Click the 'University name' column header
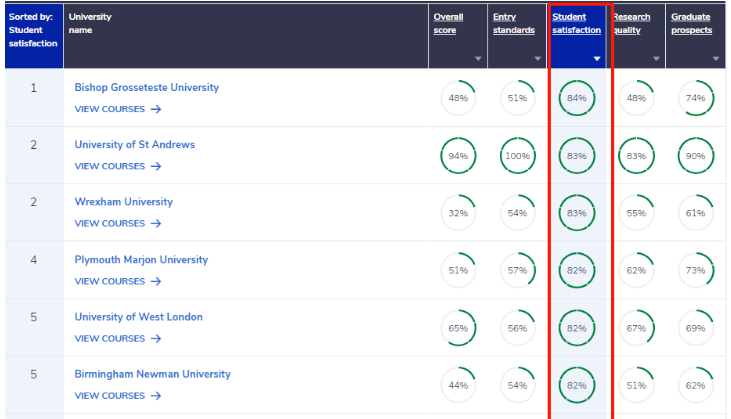Screen dimensions: 731x419 coord(246,36)
